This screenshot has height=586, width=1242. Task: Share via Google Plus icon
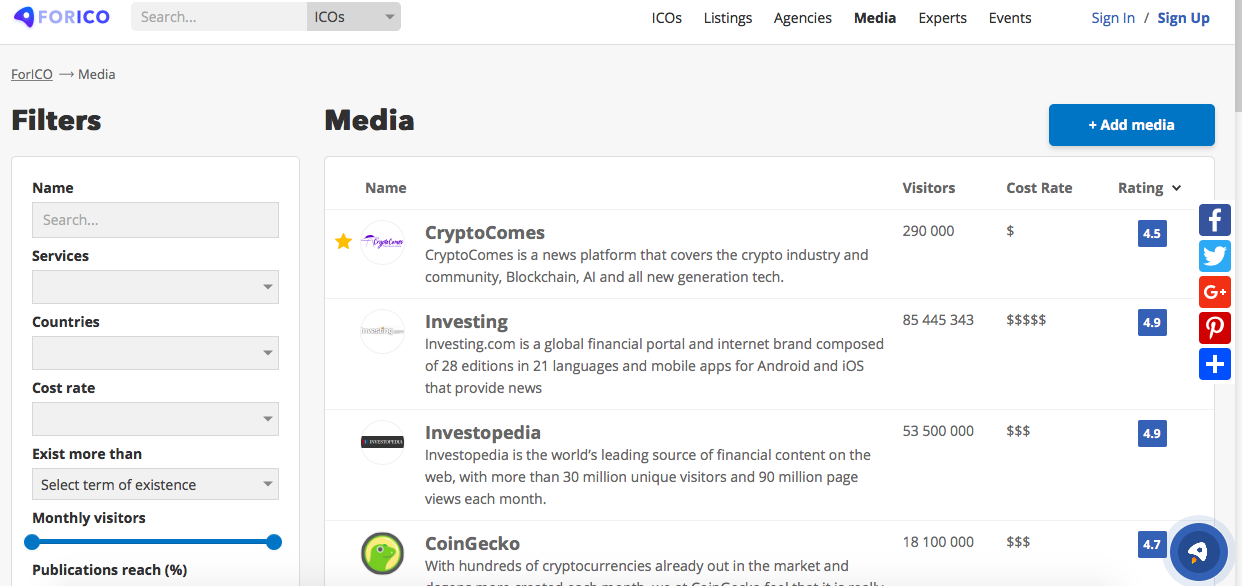pyautogui.click(x=1215, y=292)
